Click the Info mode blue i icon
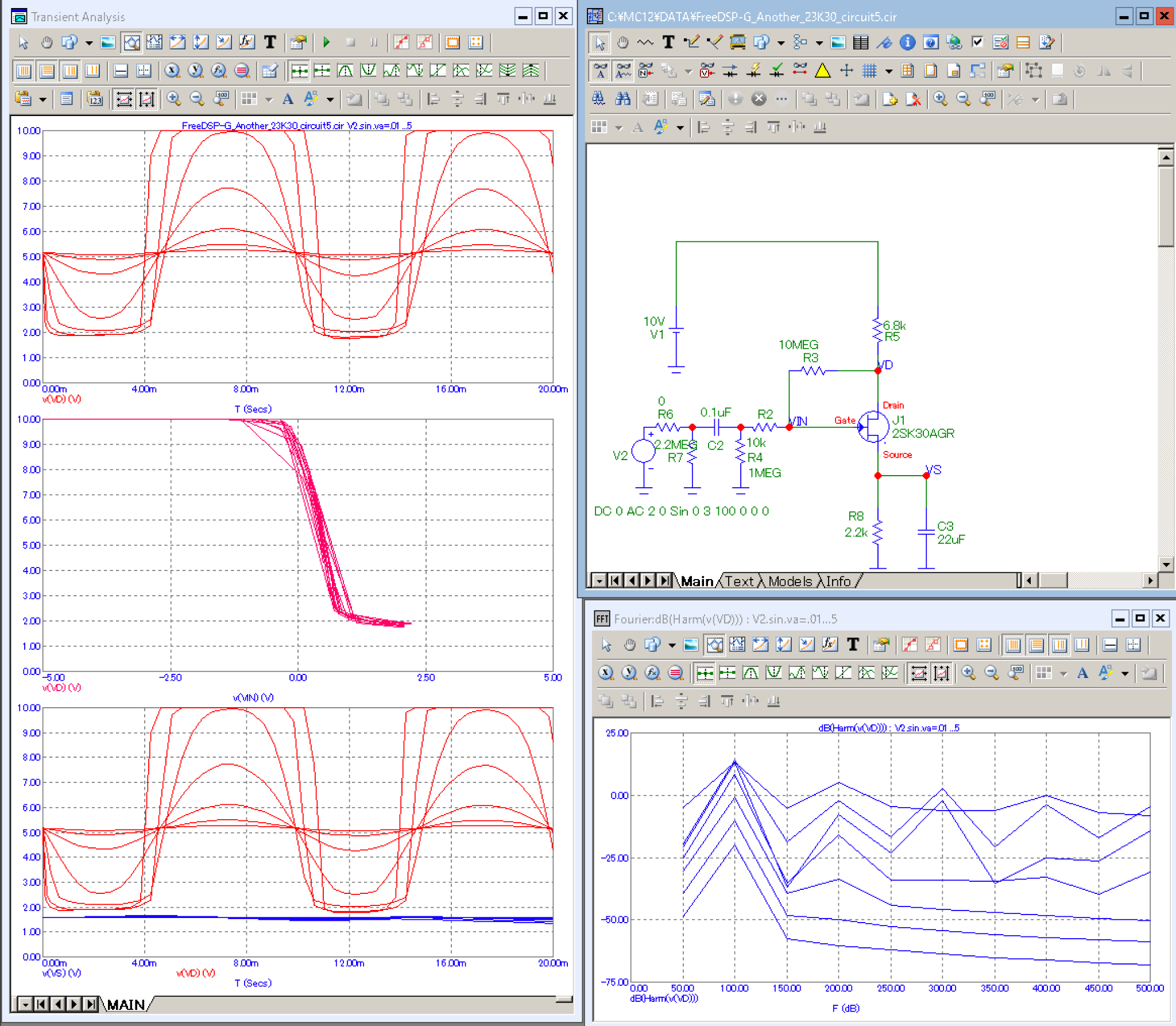 tap(907, 42)
